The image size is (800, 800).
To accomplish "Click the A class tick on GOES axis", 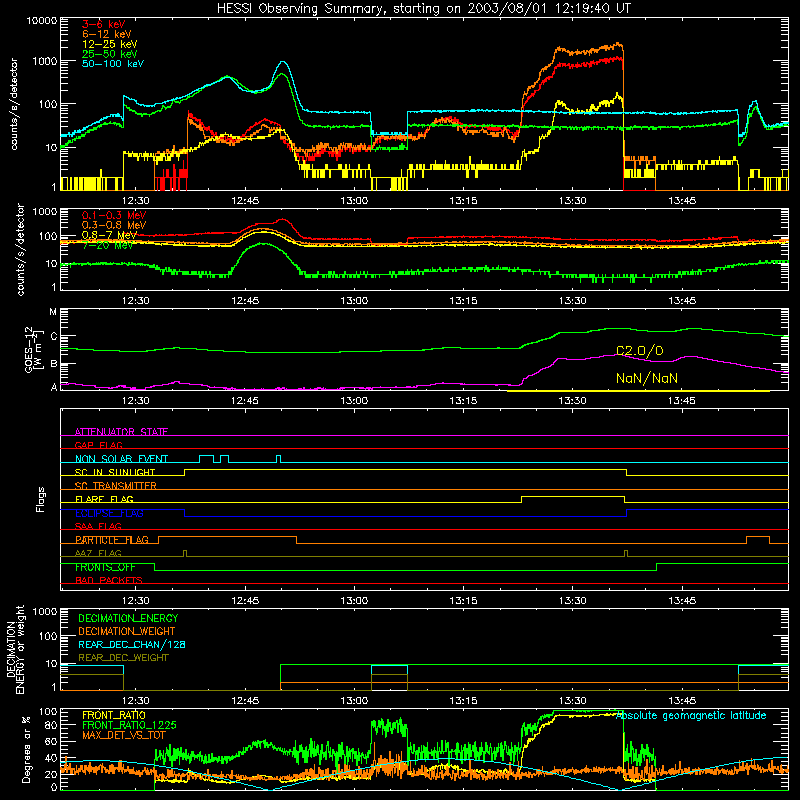I will click(x=54, y=387).
